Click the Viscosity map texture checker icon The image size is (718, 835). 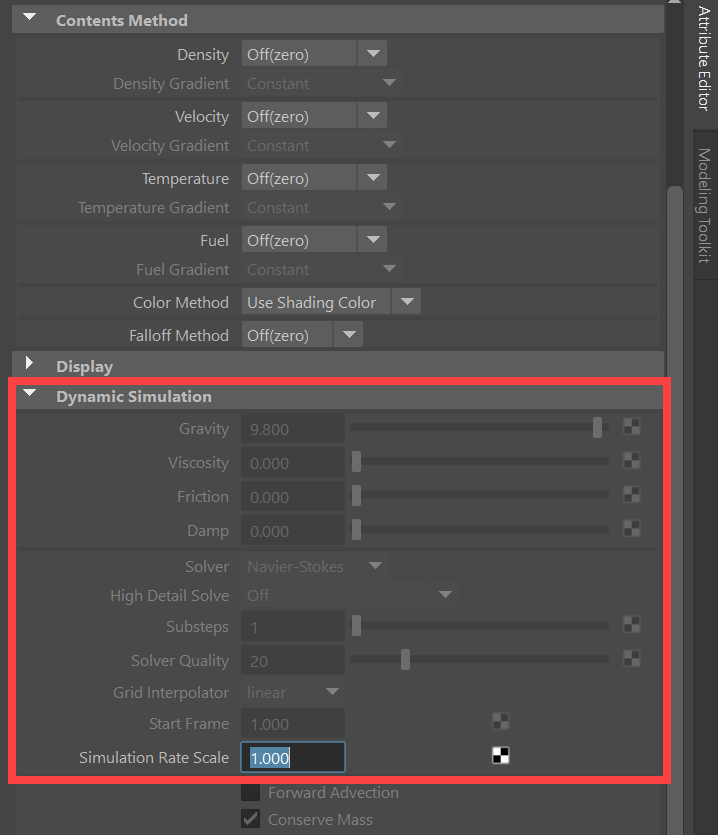[632, 461]
